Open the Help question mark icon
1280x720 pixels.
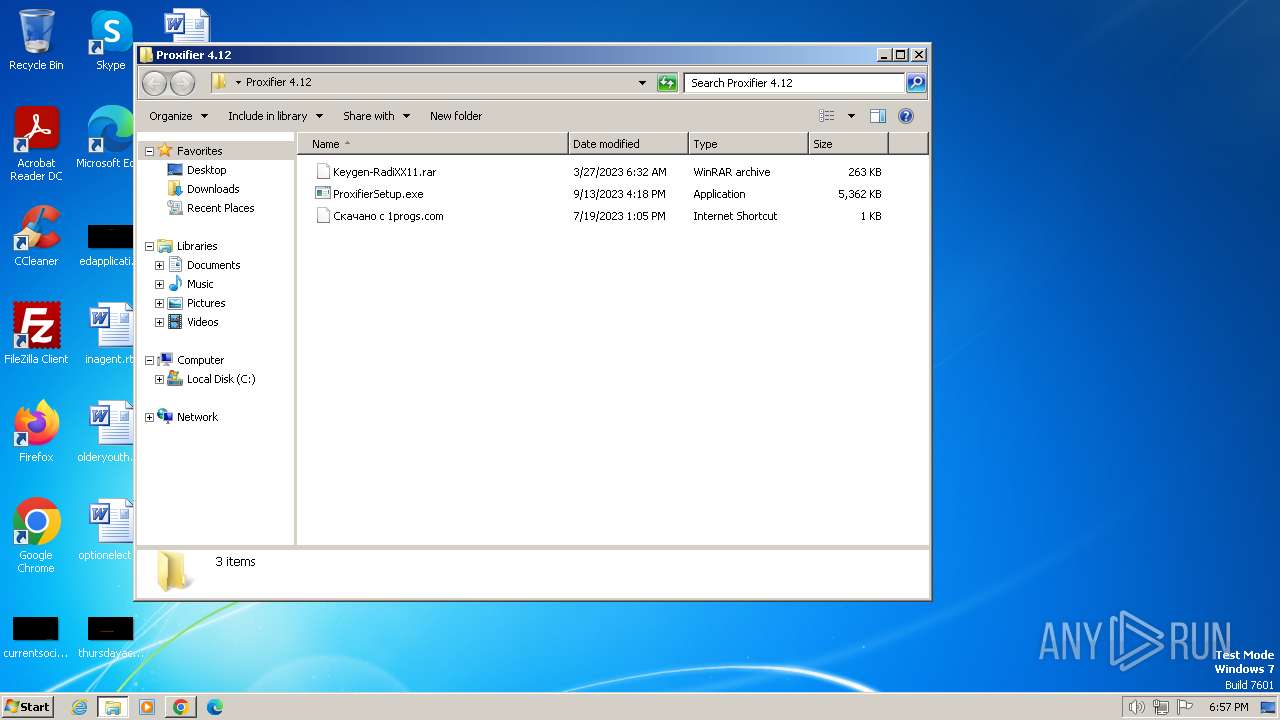906,116
